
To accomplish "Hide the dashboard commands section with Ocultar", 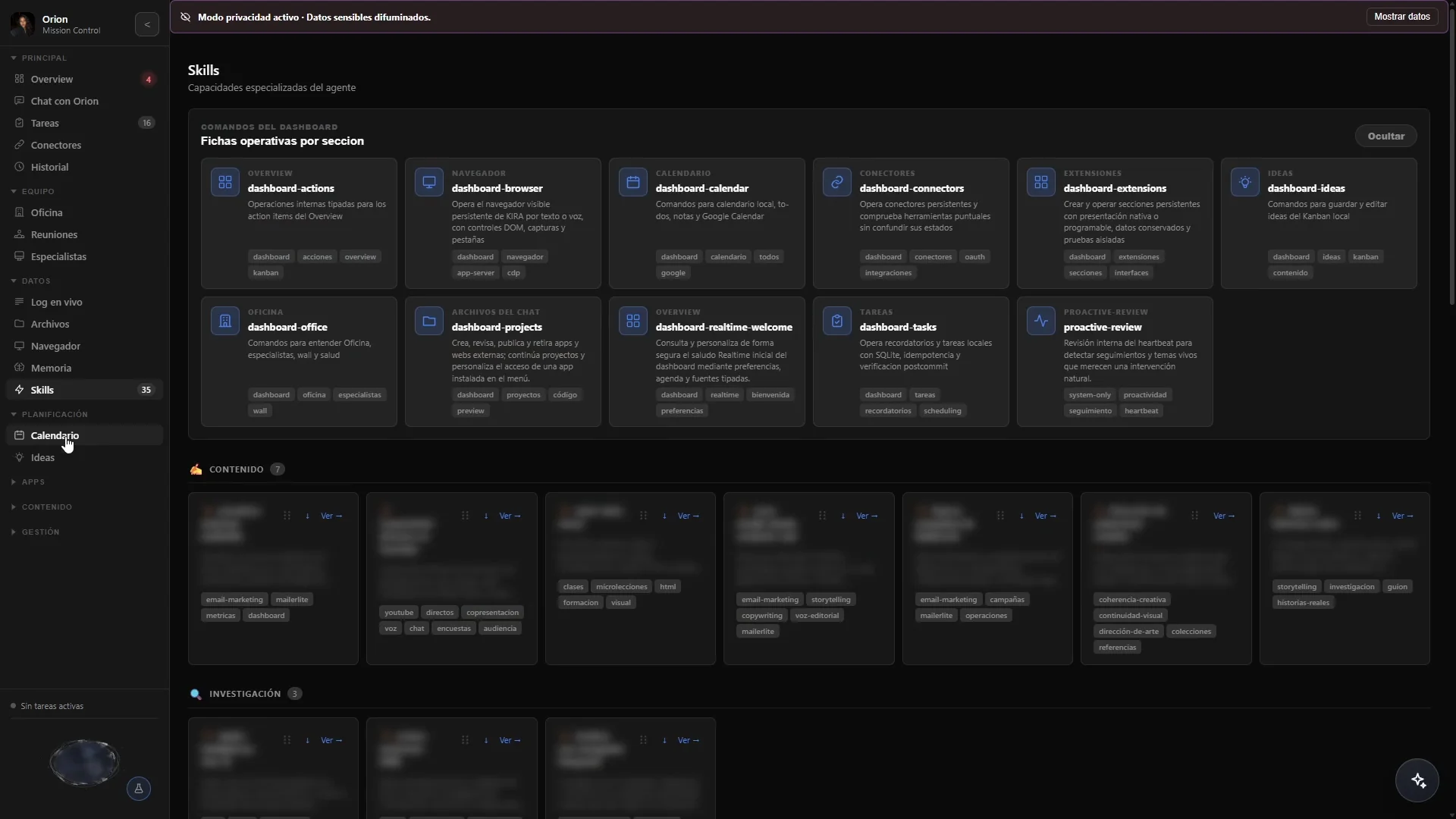I will [1385, 136].
